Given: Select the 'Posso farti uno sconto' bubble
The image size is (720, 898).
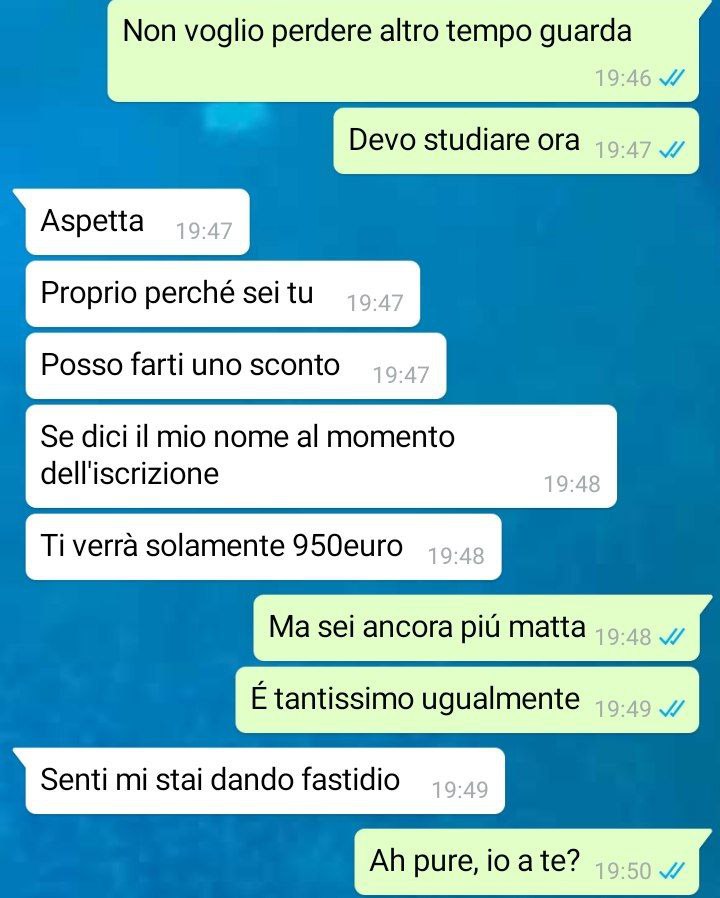Looking at the screenshot, I should (x=236, y=366).
